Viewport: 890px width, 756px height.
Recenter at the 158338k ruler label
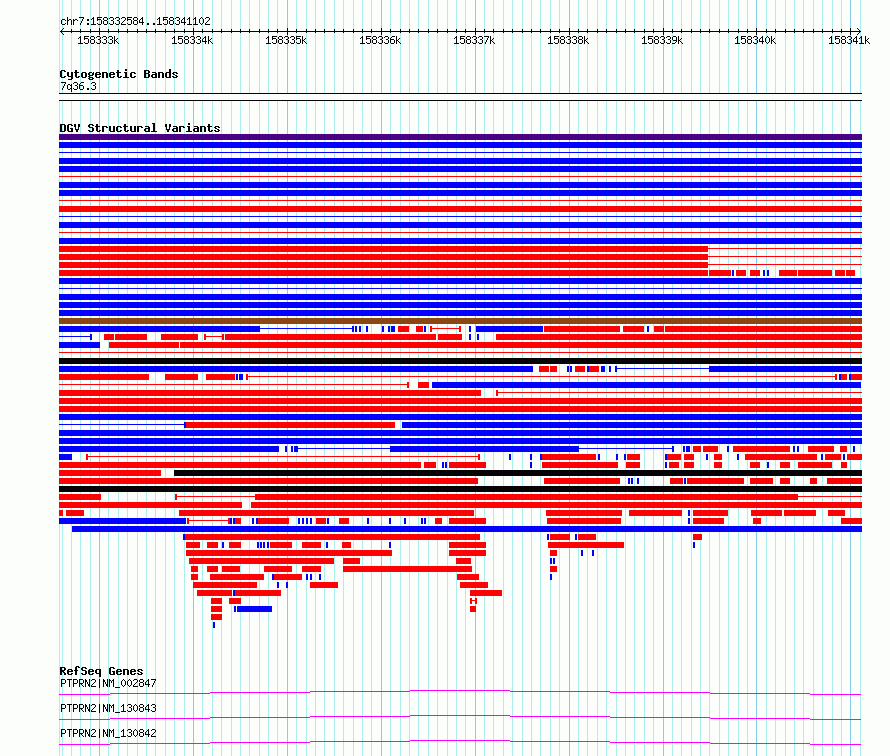tap(568, 40)
